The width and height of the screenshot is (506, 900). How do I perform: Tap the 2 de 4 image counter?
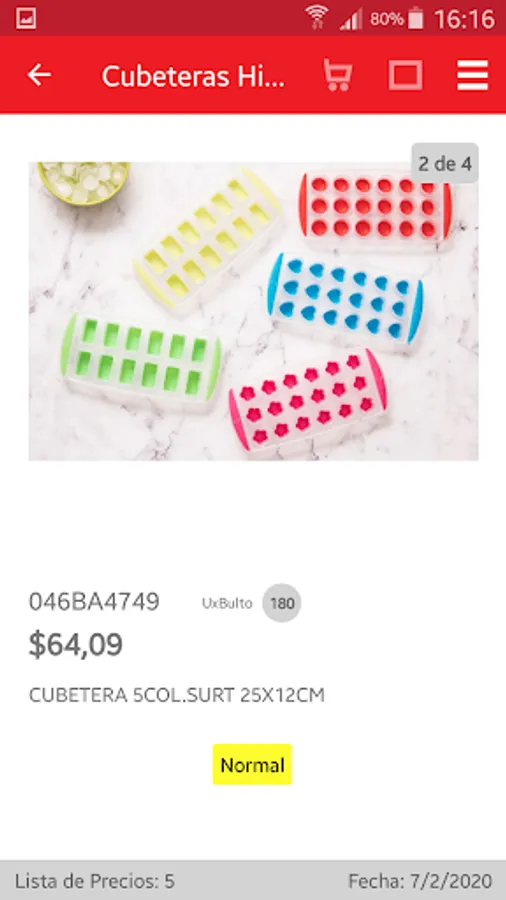(x=445, y=164)
